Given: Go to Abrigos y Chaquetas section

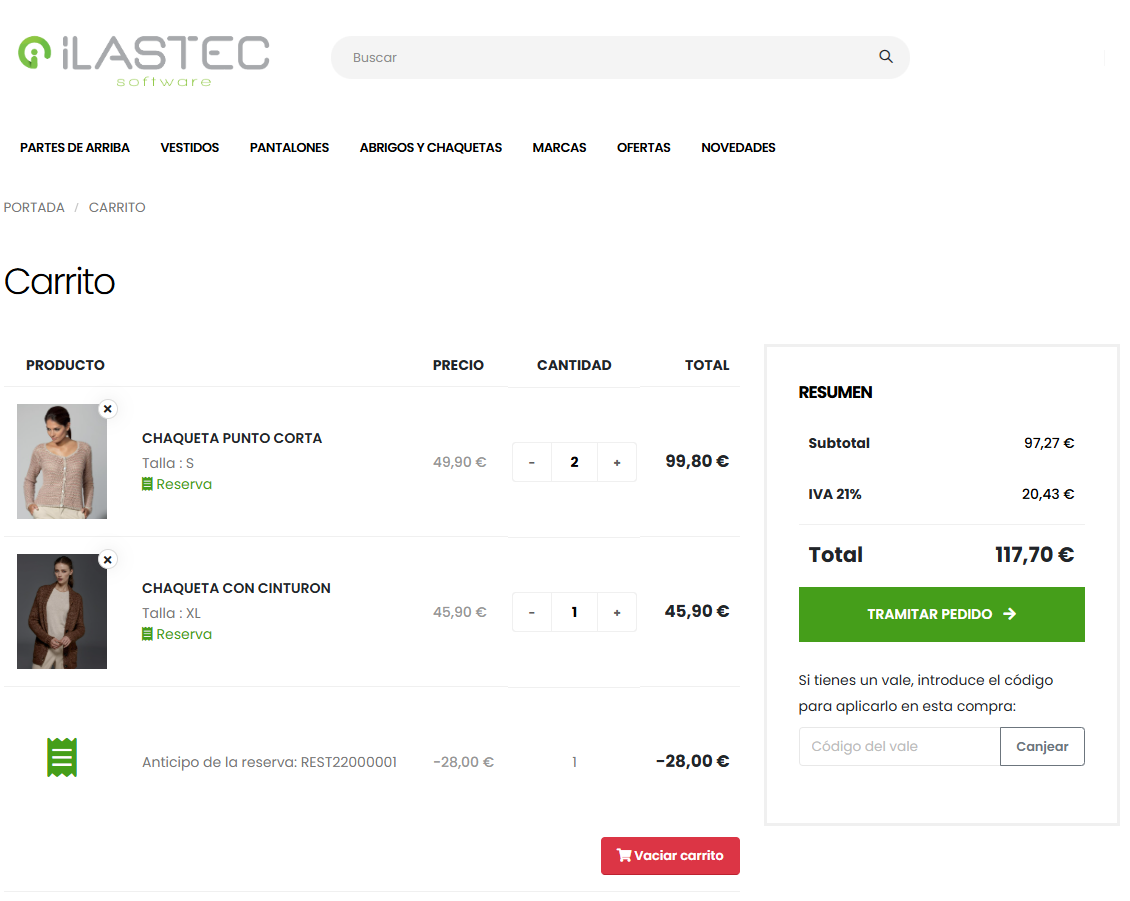Looking at the screenshot, I should pos(431,147).
